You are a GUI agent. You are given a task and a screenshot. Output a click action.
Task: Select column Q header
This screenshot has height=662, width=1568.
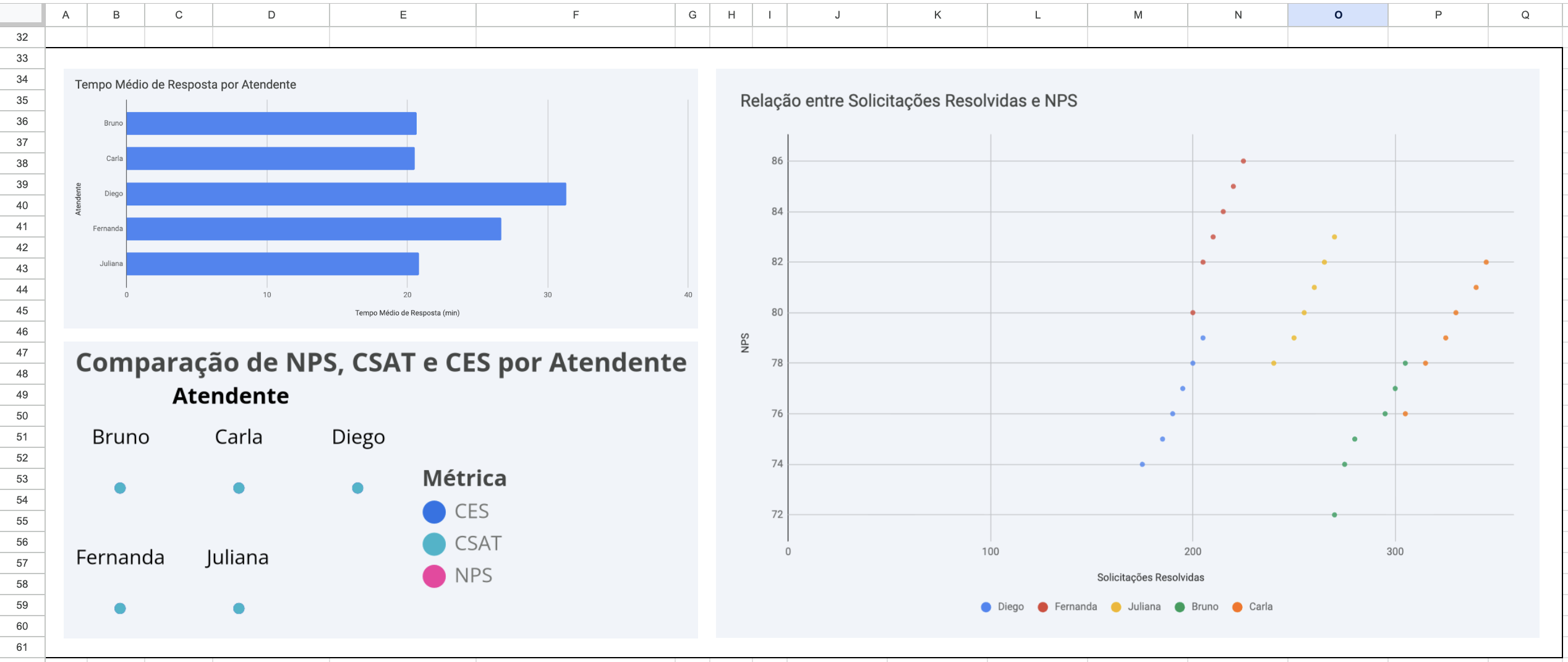[1525, 15]
